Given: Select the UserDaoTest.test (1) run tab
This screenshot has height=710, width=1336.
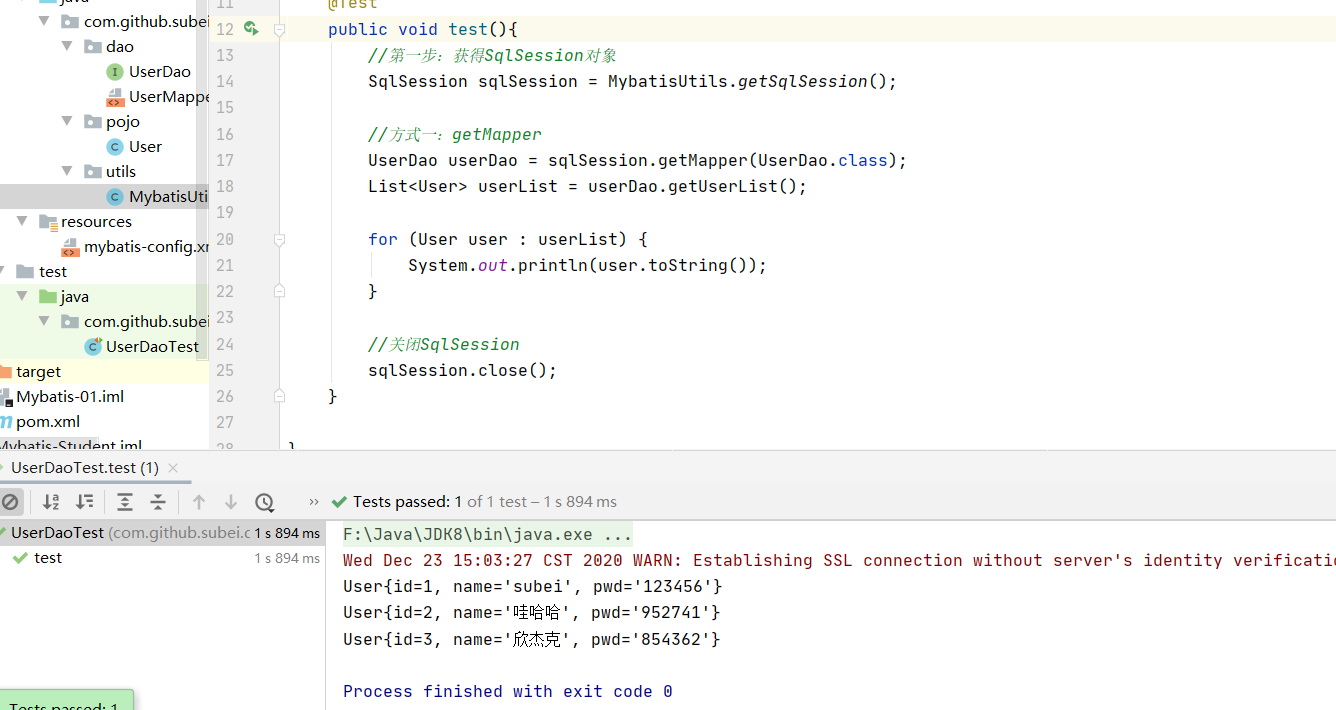Looking at the screenshot, I should point(84,468).
